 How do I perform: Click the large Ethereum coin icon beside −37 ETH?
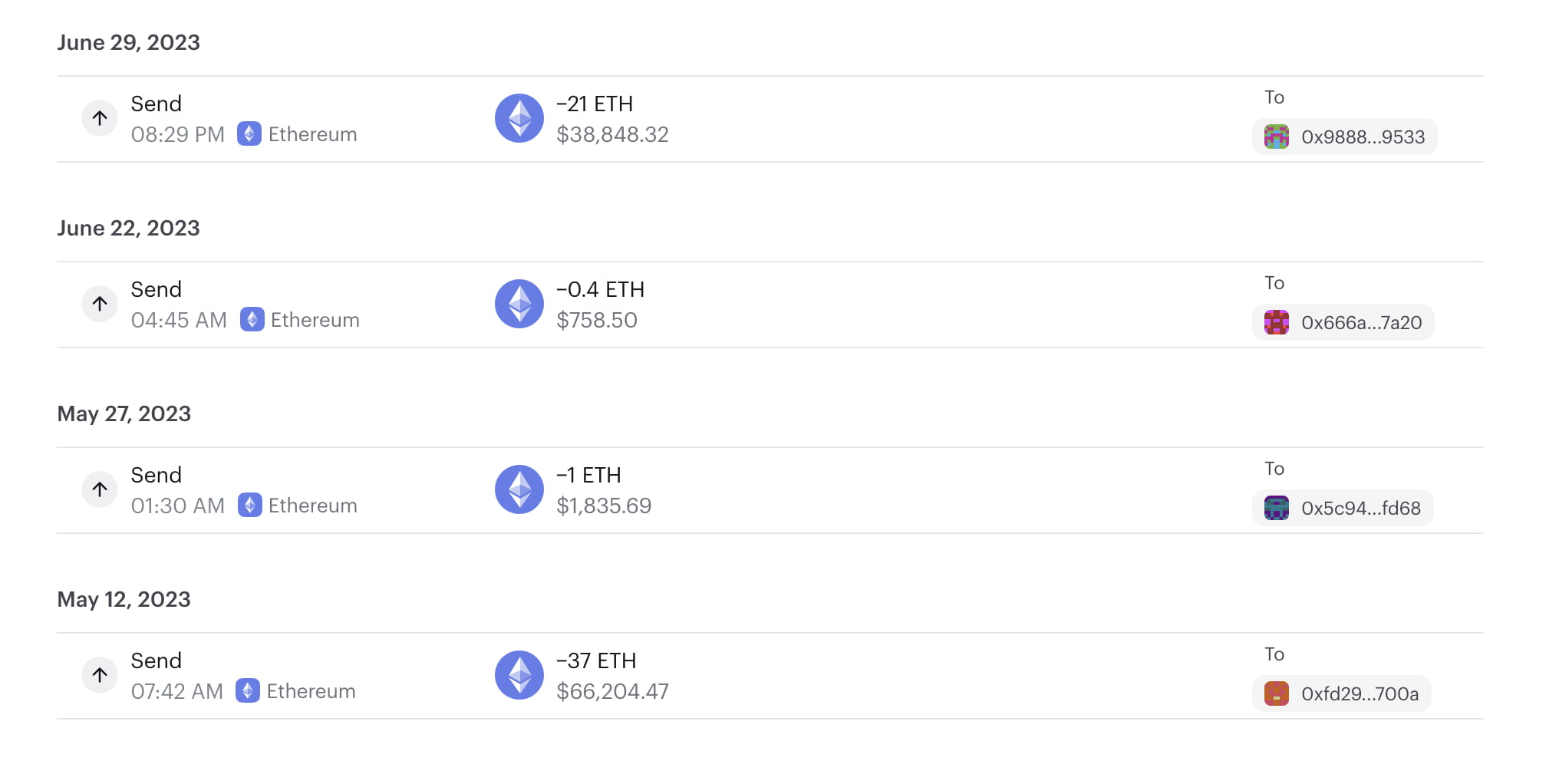tap(519, 675)
